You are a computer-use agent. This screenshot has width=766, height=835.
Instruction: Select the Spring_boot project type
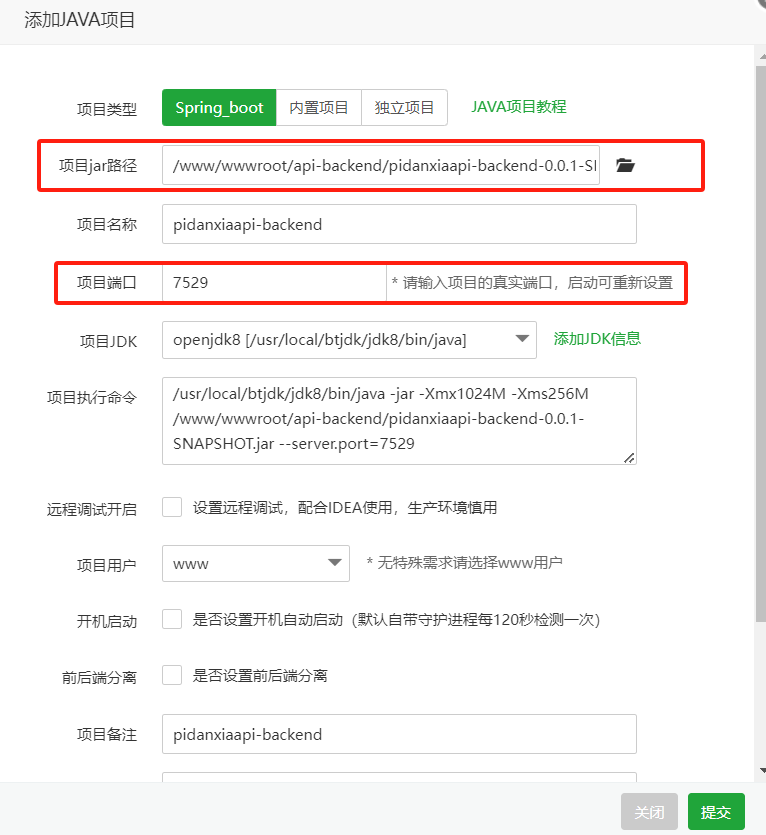coord(219,107)
